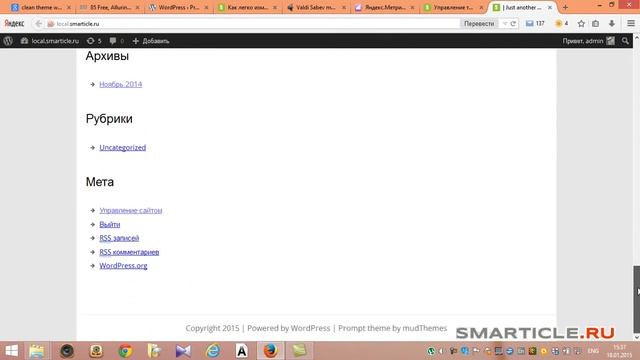The image size is (640, 360).
Task: Switch to the 'Valdi Sabev m...' tab
Action: coord(316,7)
